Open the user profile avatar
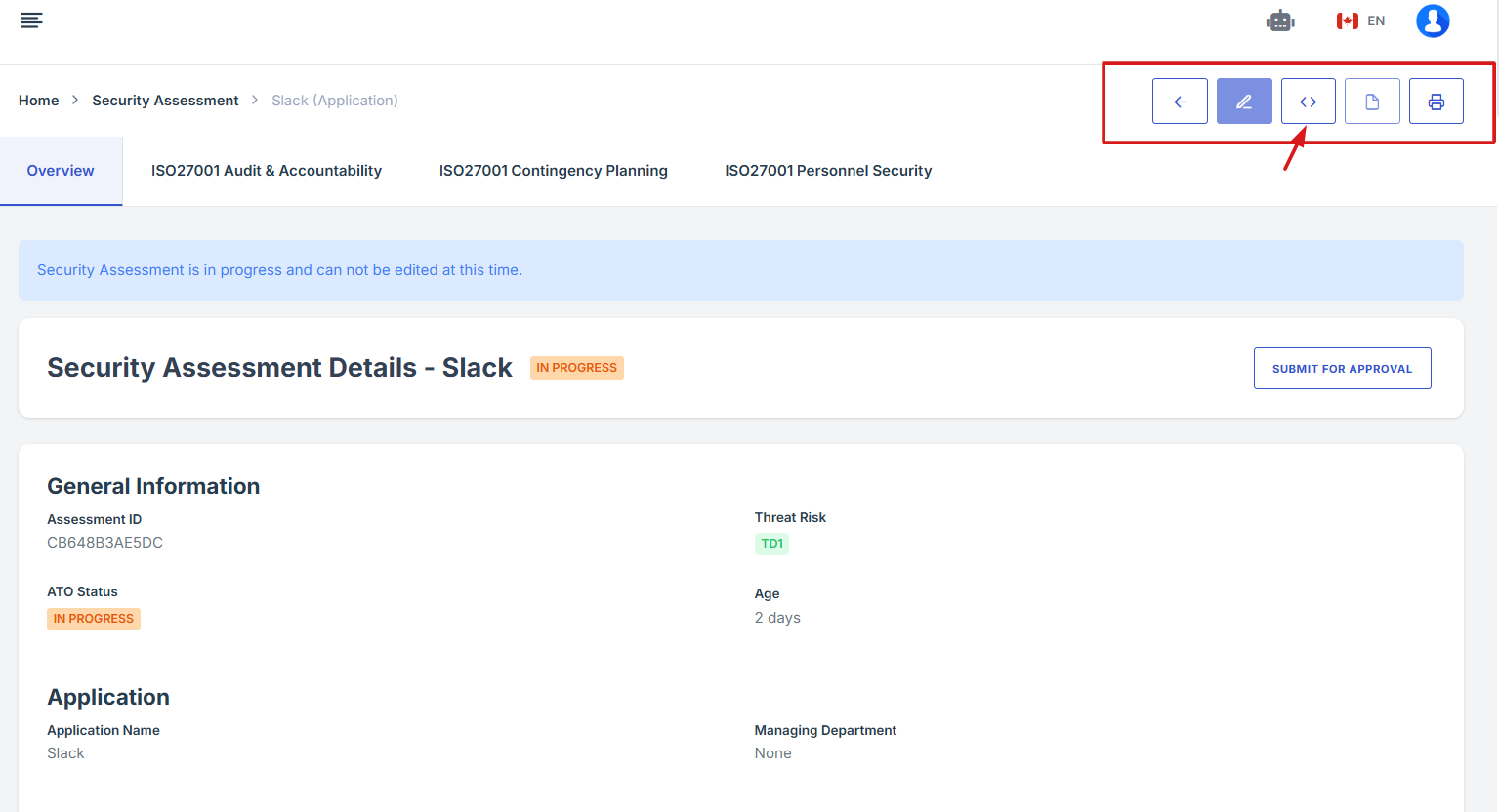 pyautogui.click(x=1433, y=20)
